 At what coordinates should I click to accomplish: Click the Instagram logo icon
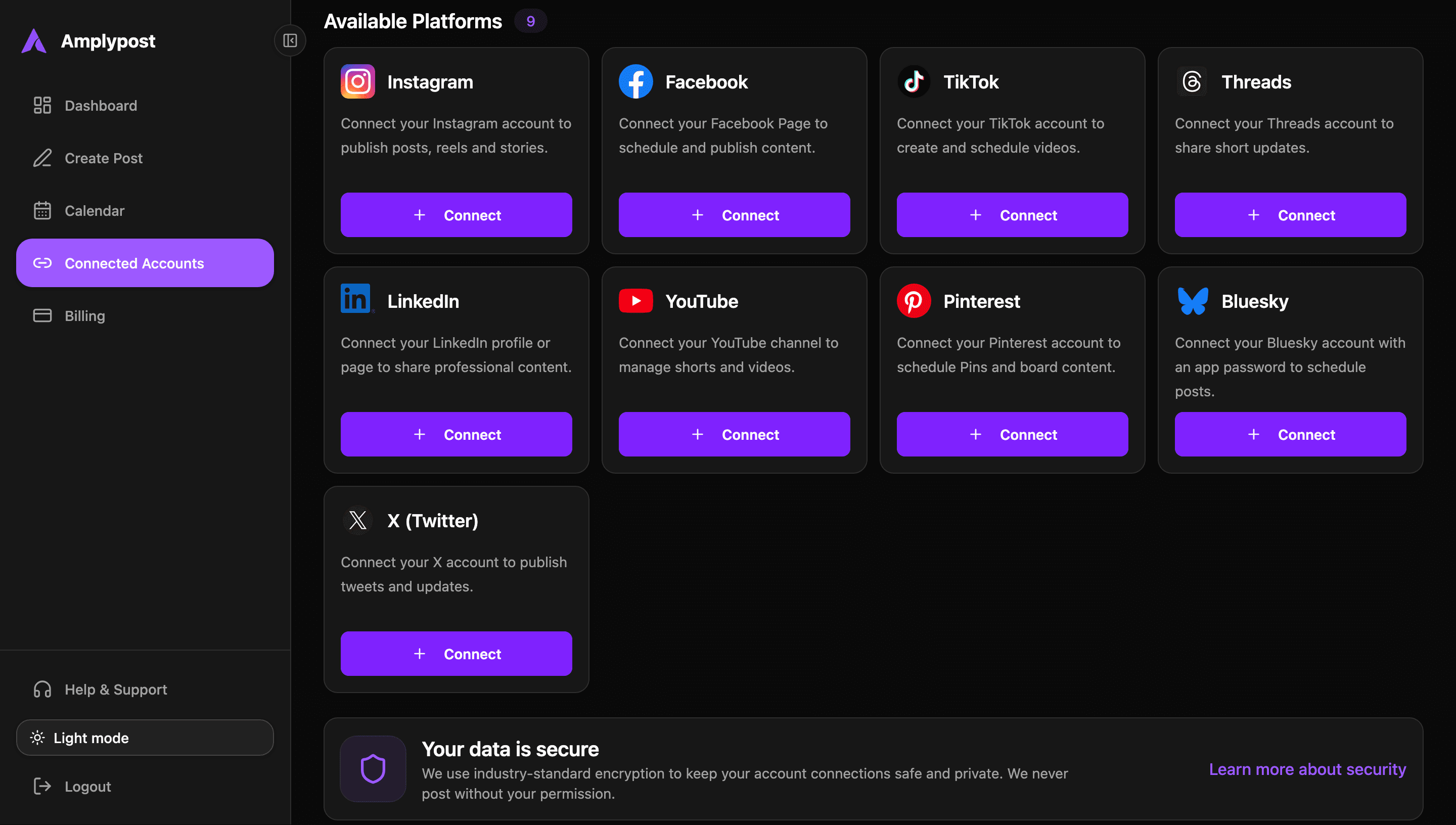357,81
